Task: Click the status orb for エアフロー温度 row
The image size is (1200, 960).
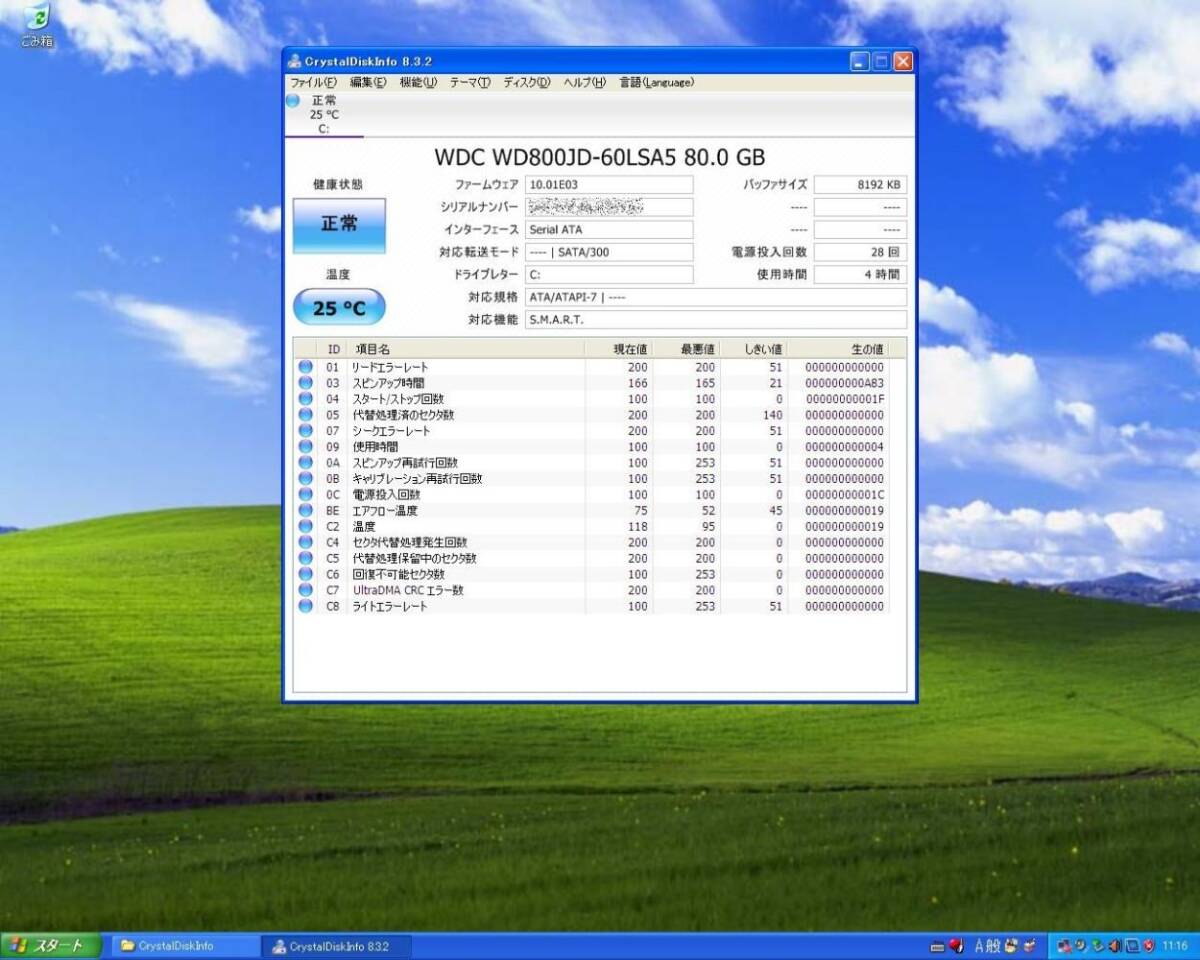Action: coord(305,511)
